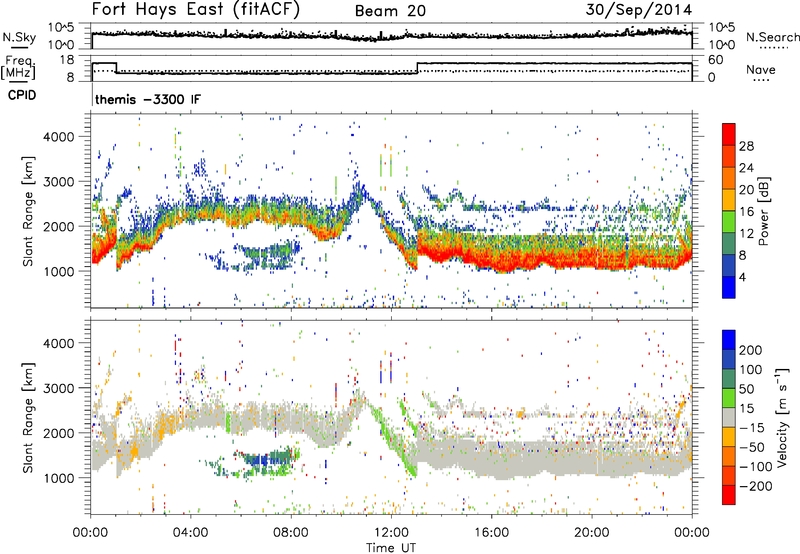The height and width of the screenshot is (554, 800).
Task: Click the '-200' value on Velocity colorbar
Action: (756, 486)
